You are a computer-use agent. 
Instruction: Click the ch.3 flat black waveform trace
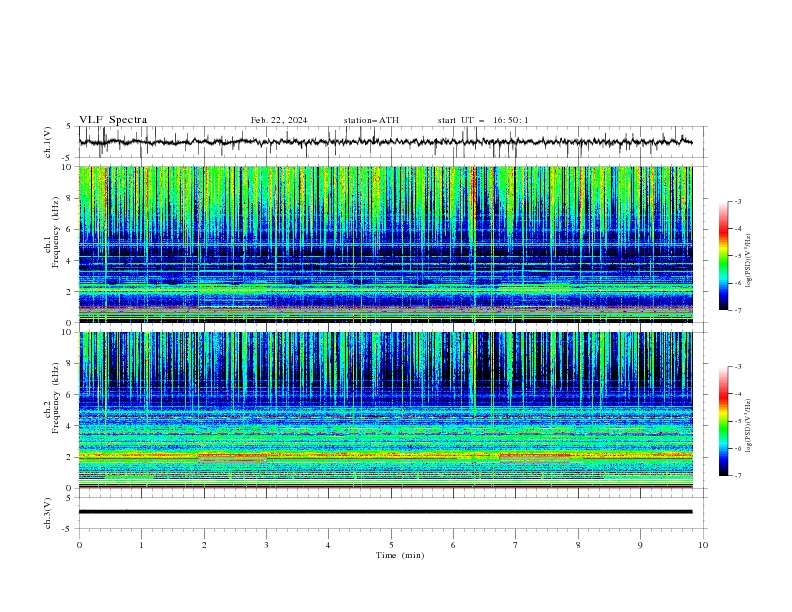point(385,512)
